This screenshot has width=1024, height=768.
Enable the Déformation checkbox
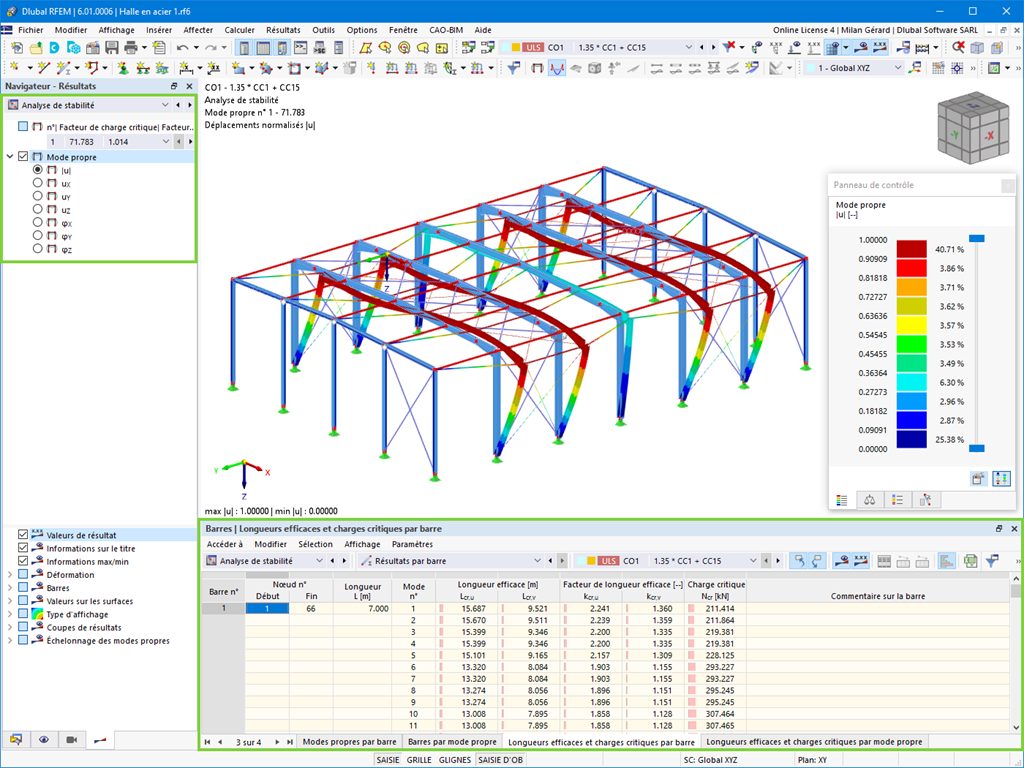pos(24,574)
